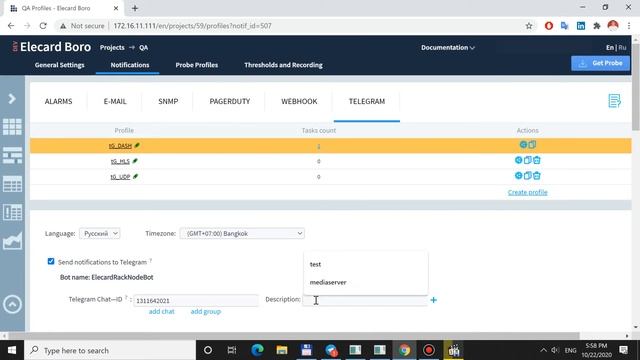Click the browser address bar URL
The width and height of the screenshot is (640, 360).
click(x=192, y=26)
